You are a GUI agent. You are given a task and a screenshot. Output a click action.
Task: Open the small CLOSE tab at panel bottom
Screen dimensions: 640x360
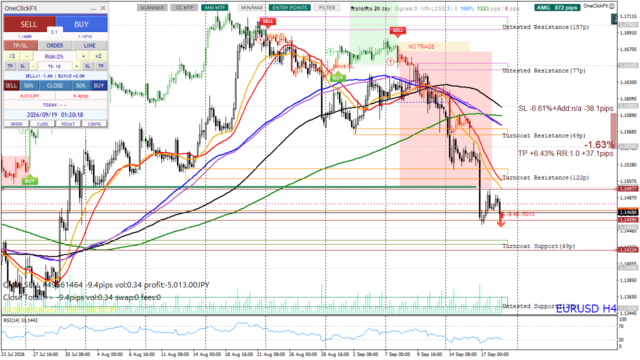42,124
